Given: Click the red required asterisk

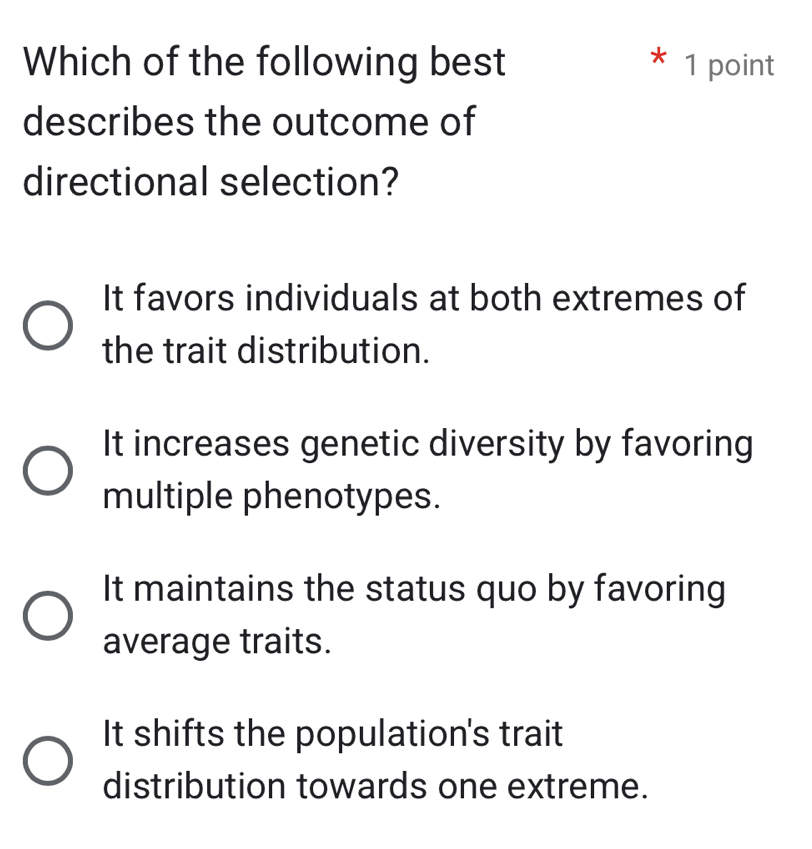Looking at the screenshot, I should click(659, 62).
